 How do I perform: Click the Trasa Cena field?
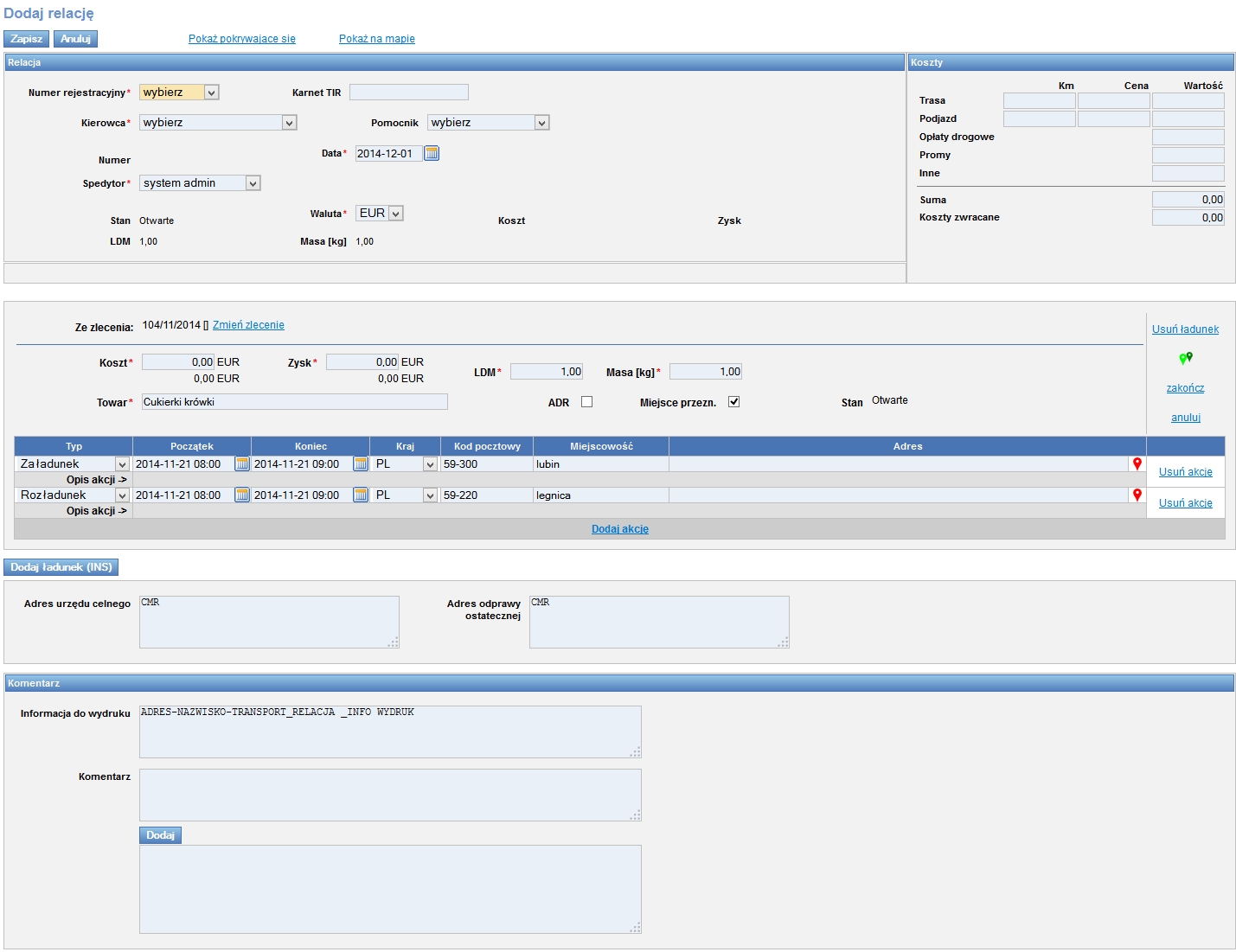1114,101
